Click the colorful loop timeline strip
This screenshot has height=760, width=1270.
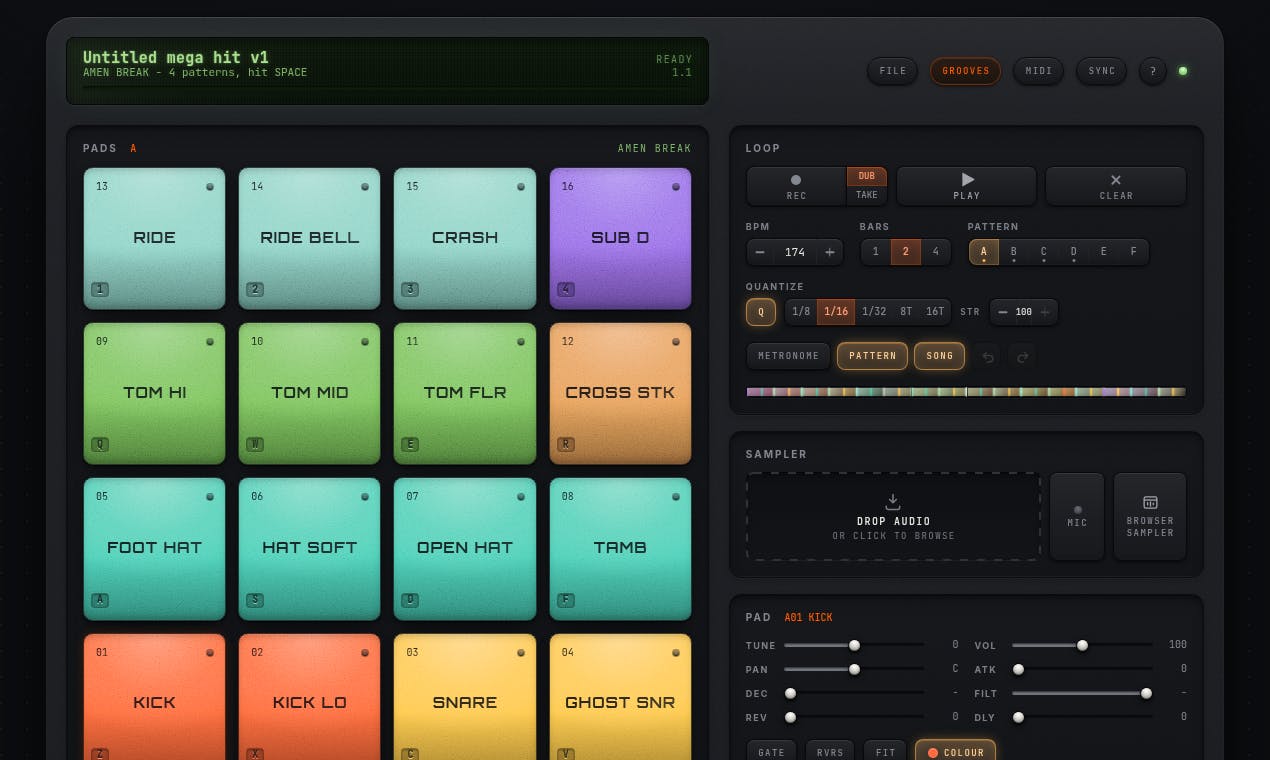(x=966, y=392)
